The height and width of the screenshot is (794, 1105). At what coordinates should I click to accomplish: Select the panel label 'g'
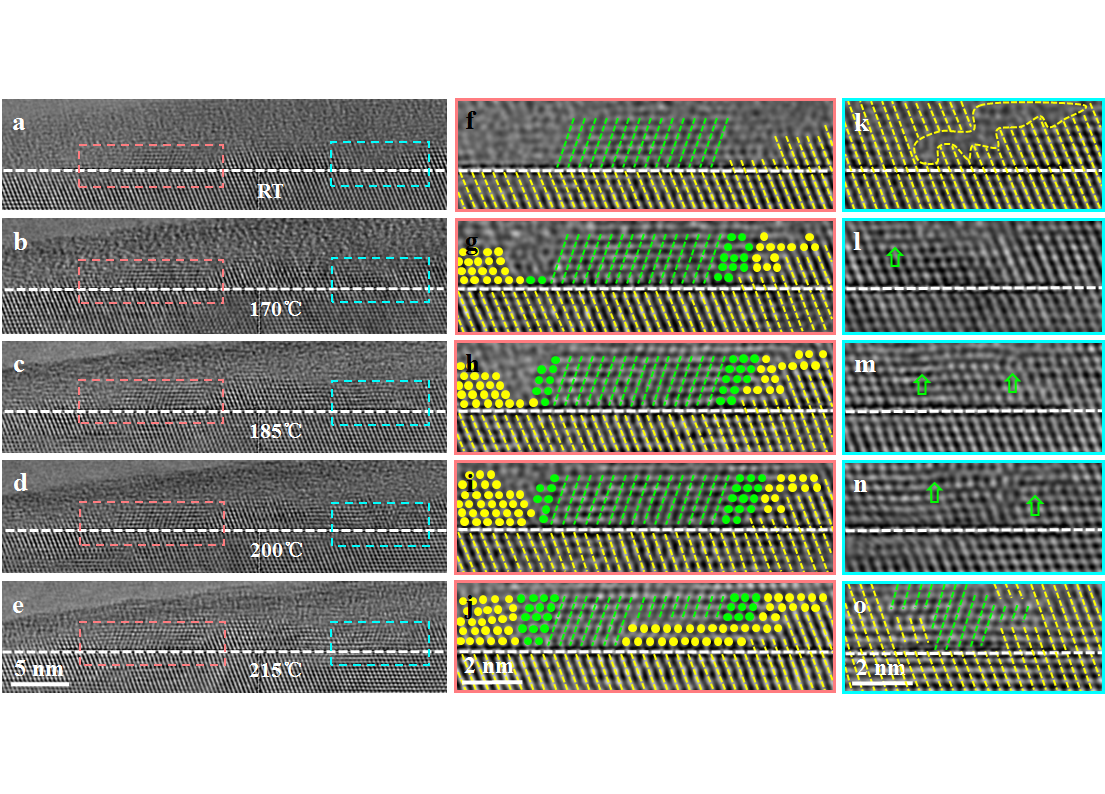tap(470, 241)
